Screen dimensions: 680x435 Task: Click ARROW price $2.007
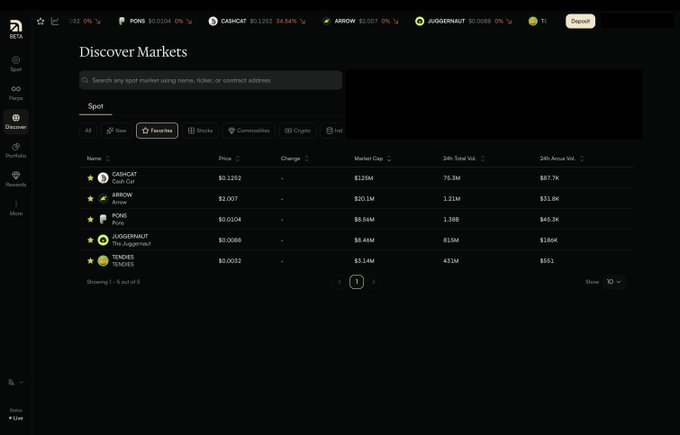[x=228, y=199]
